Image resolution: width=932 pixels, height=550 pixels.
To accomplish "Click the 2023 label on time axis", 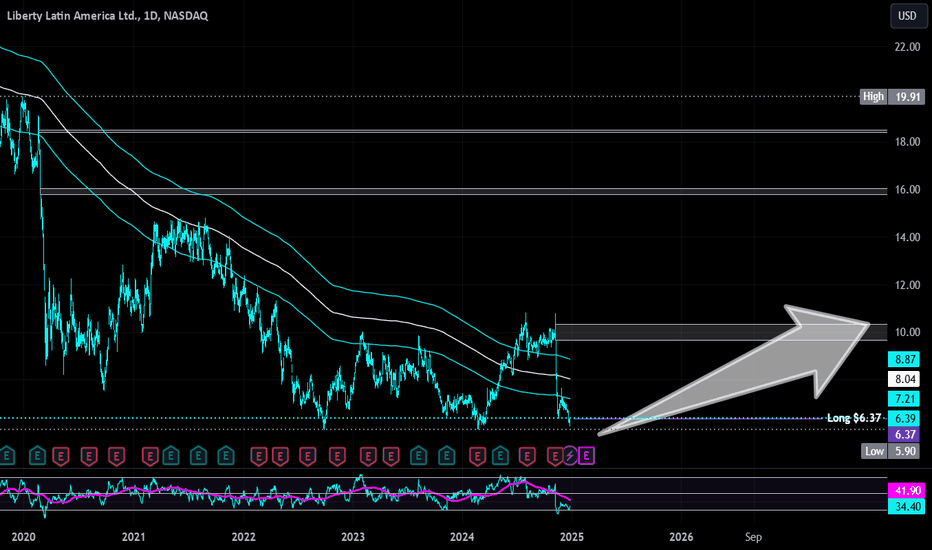I will (x=352, y=537).
